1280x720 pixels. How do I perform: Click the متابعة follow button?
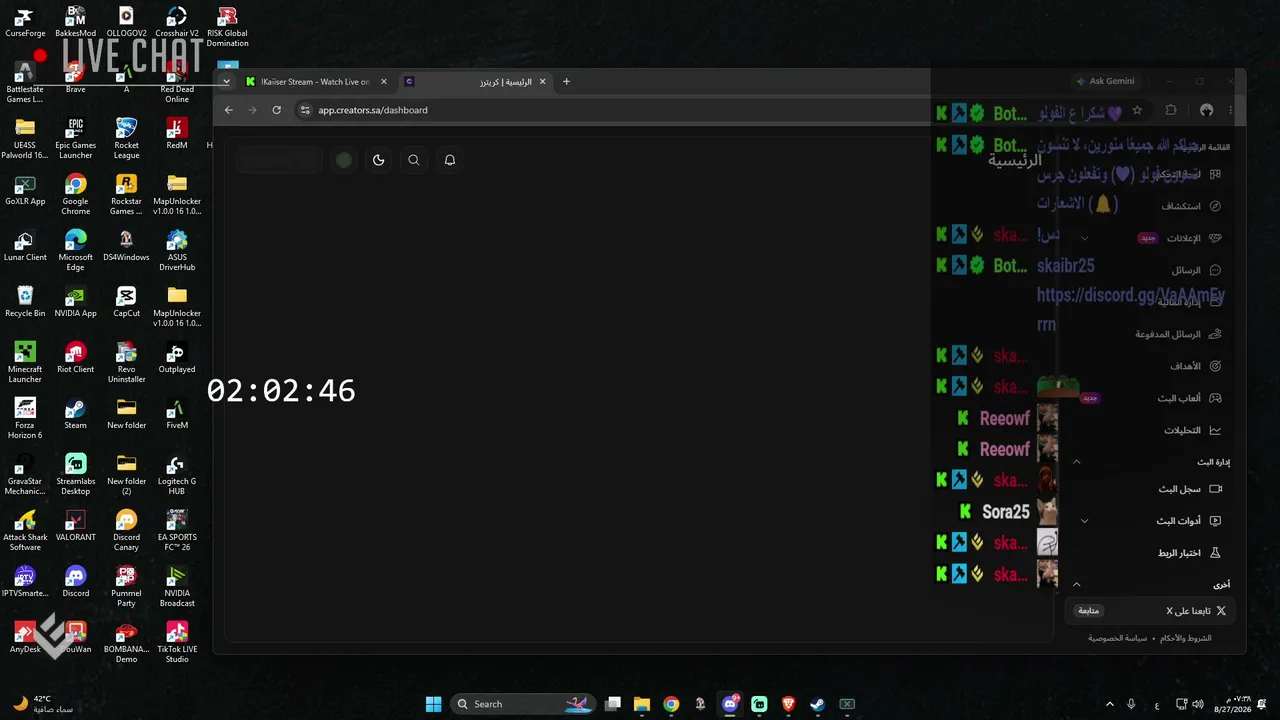tap(1088, 611)
